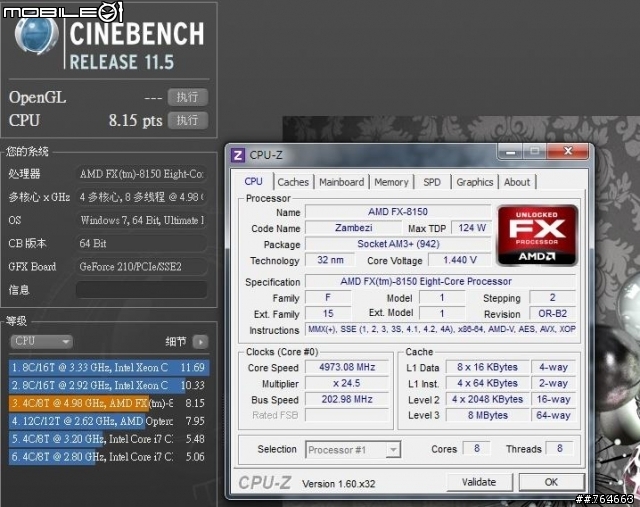The height and width of the screenshot is (507, 640).
Task: Select ranking row 4 AMD Opteron 7.95
Action: [109, 421]
